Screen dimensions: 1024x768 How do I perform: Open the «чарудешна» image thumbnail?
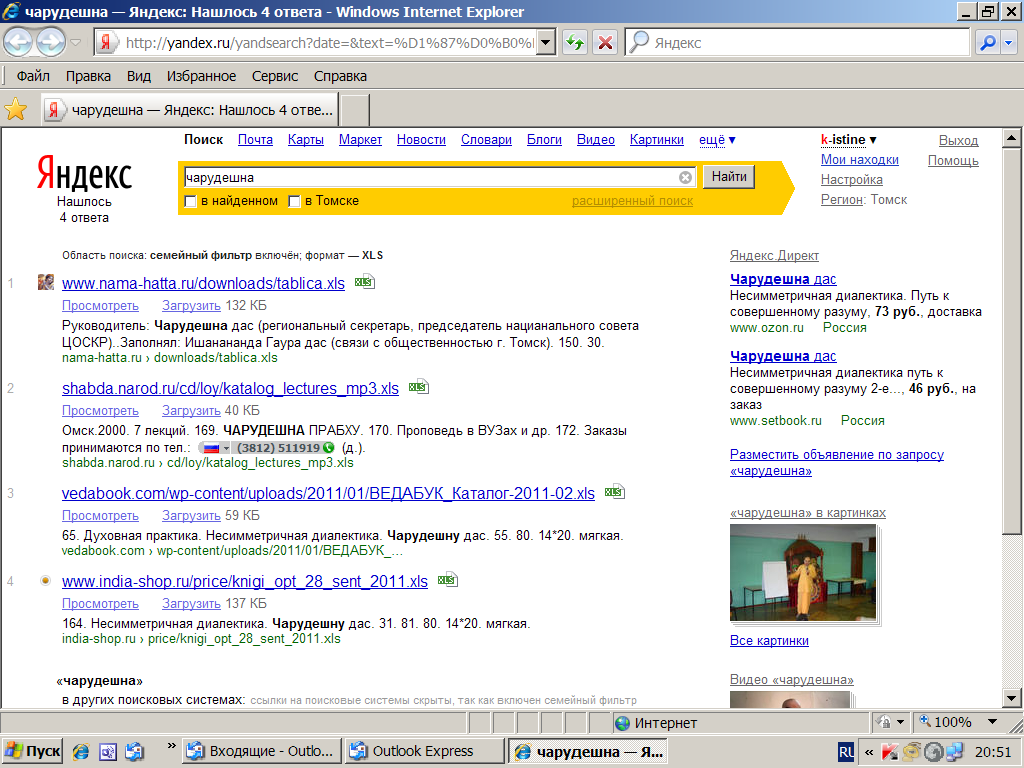pos(803,573)
